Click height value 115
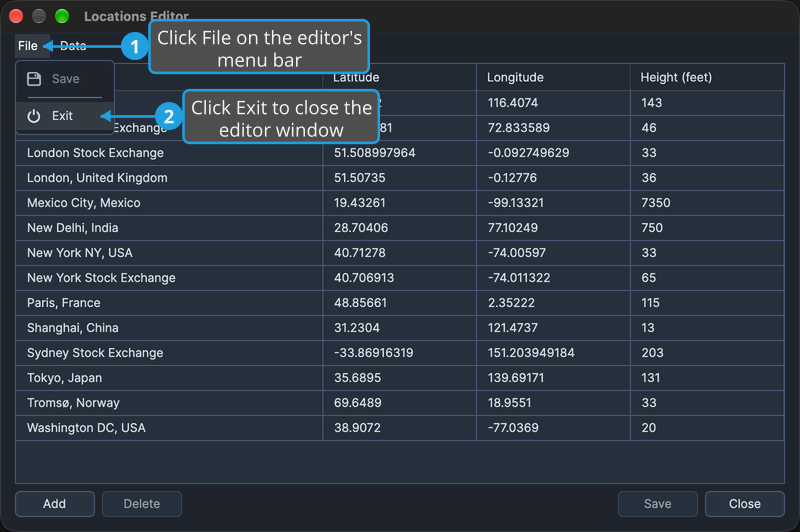The image size is (800, 532). click(651, 303)
